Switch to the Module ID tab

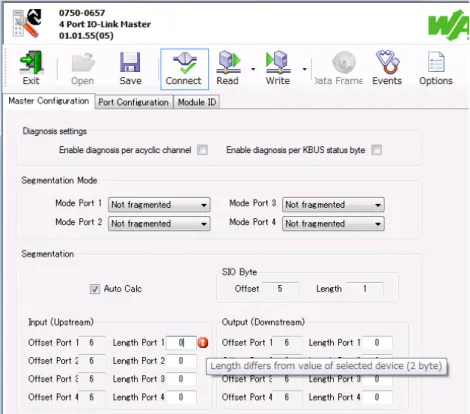tap(197, 102)
